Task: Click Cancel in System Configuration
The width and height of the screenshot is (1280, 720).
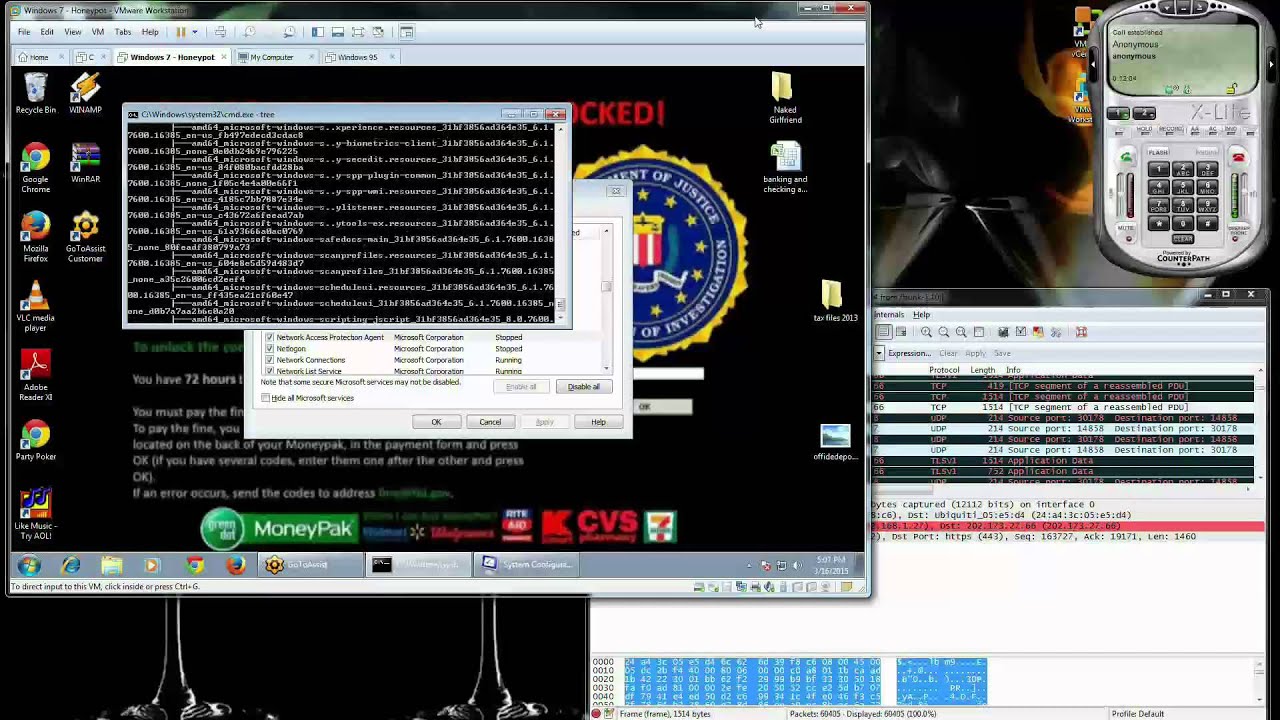Action: click(x=490, y=422)
